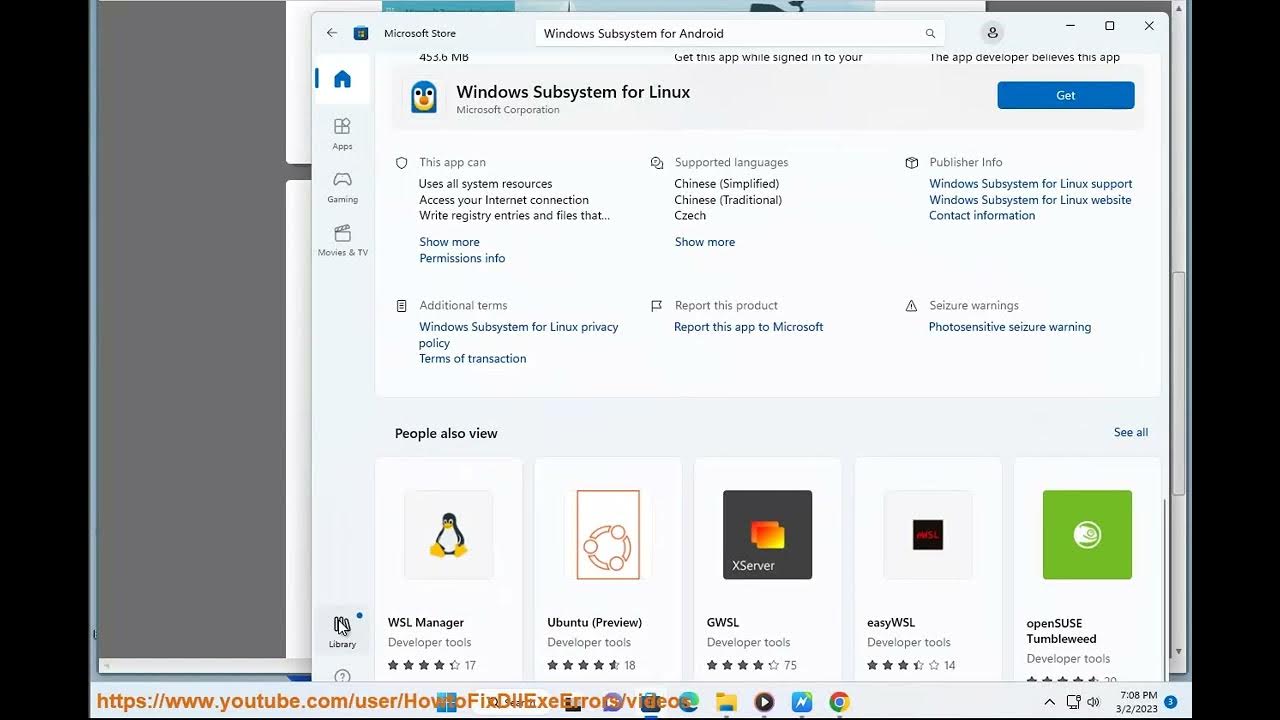This screenshot has width=1280, height=720.
Task: Open the Apps section in sidebar
Action: click(x=342, y=133)
